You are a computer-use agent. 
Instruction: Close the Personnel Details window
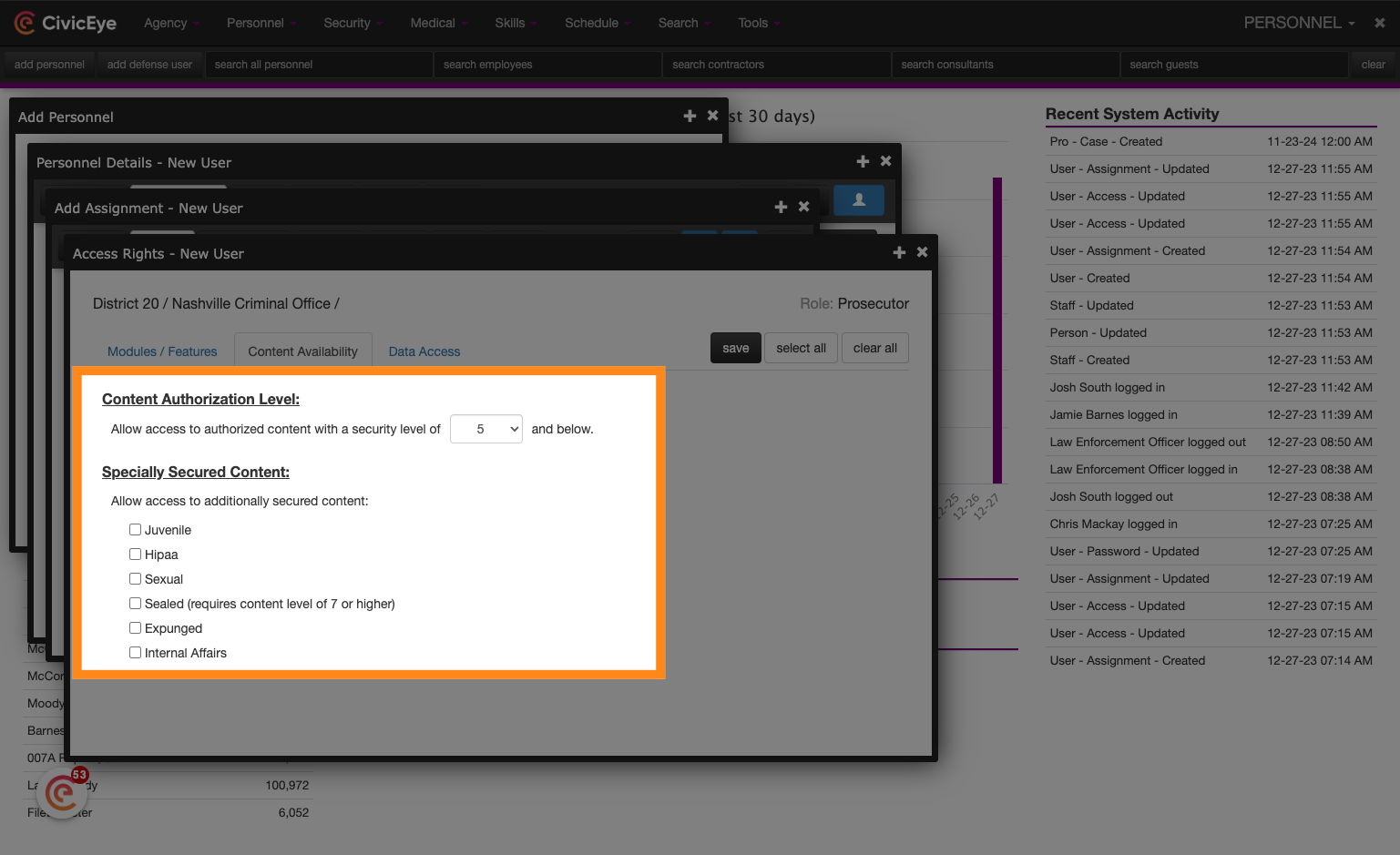(x=885, y=161)
